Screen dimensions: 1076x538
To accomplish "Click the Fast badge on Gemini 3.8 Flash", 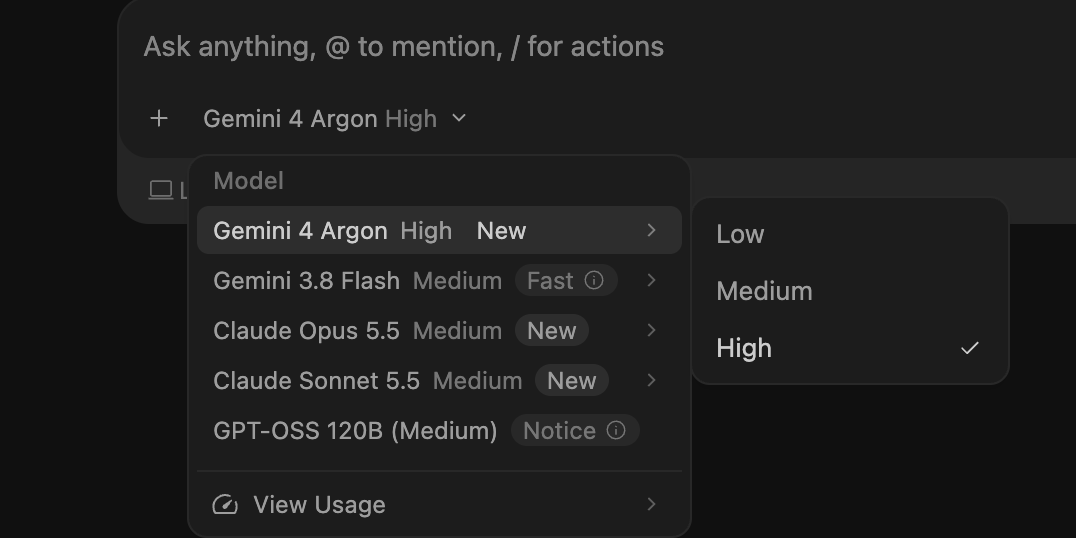I will (x=566, y=281).
